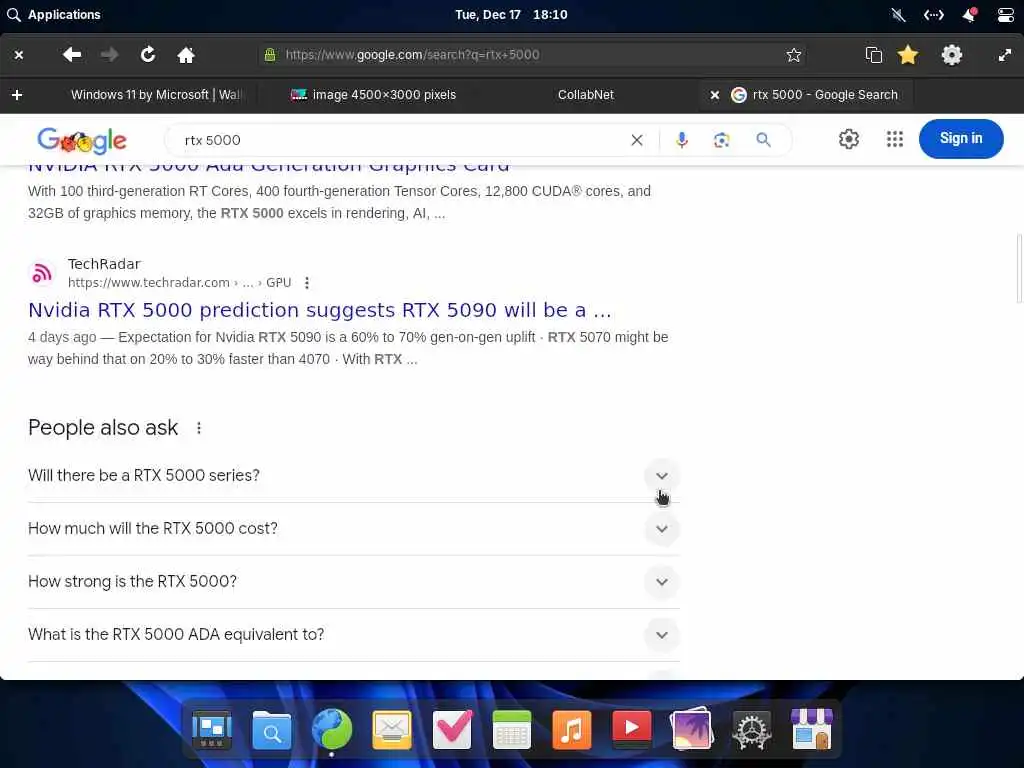Click the Google logo
Screen dimensions: 1024x768
[82, 140]
